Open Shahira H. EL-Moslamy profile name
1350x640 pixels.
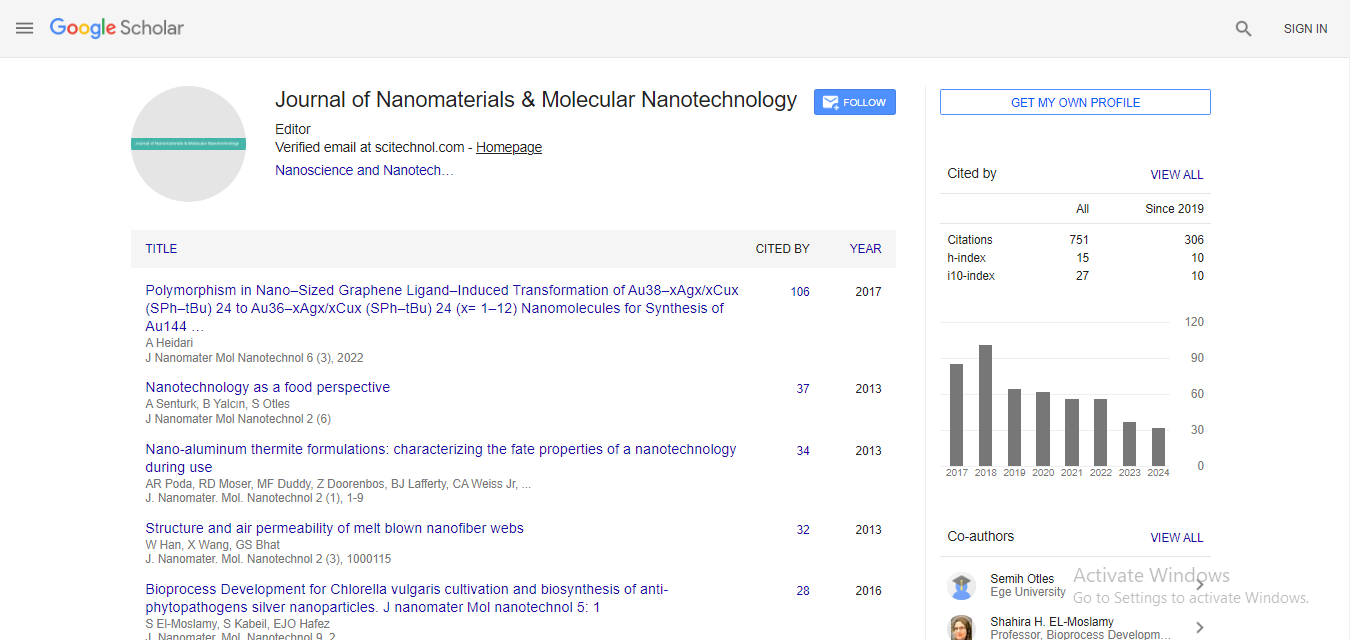[x=1052, y=622]
